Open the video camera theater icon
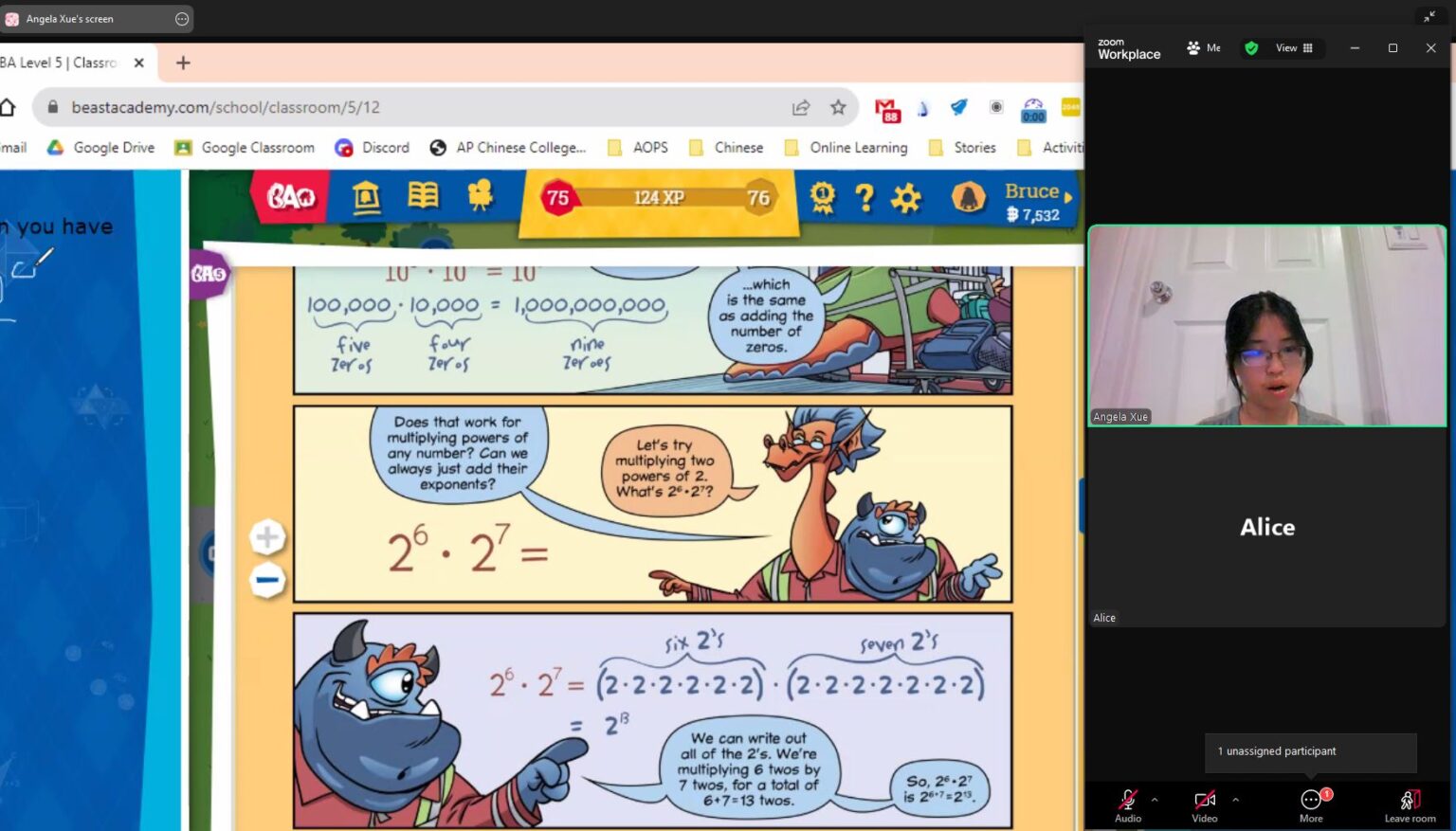Image resolution: width=1456 pixels, height=831 pixels. click(x=480, y=195)
